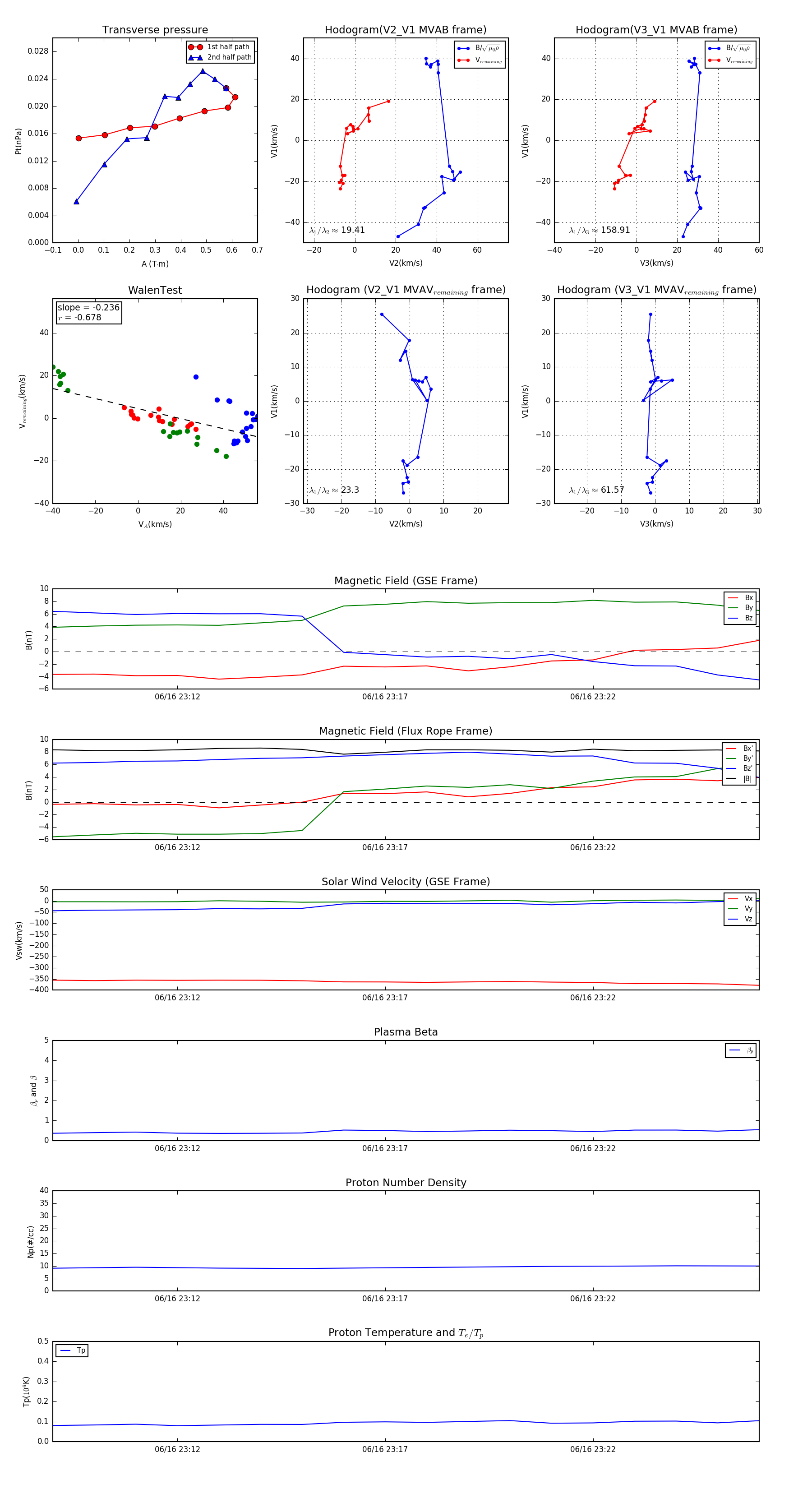Click the slope and r annotation box in WalenTest
Viewport: 812px width, 1489px height.
pyautogui.click(x=88, y=313)
